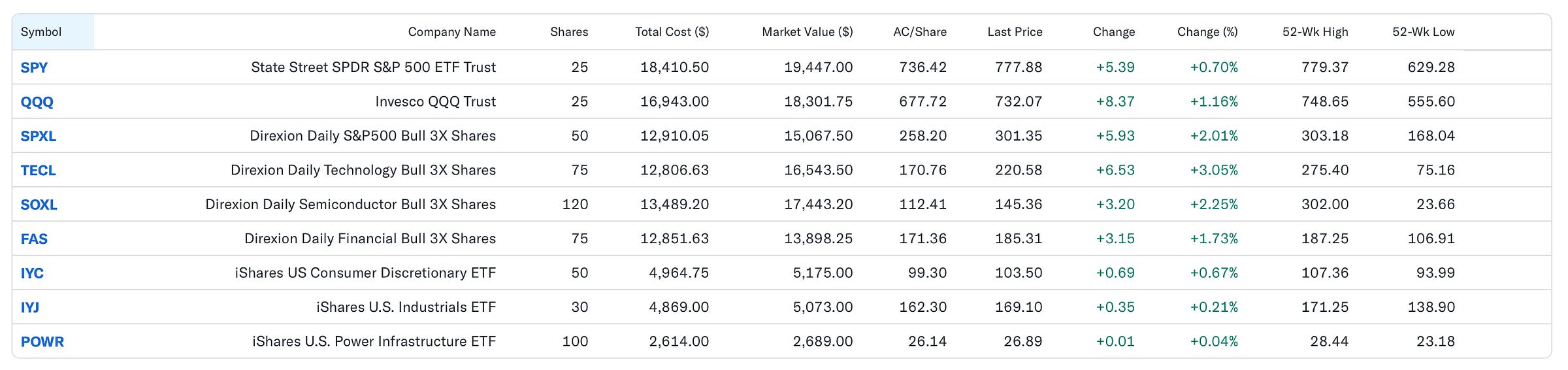Sort by AC/Share column header
This screenshot has width=1568, height=370.
[920, 32]
